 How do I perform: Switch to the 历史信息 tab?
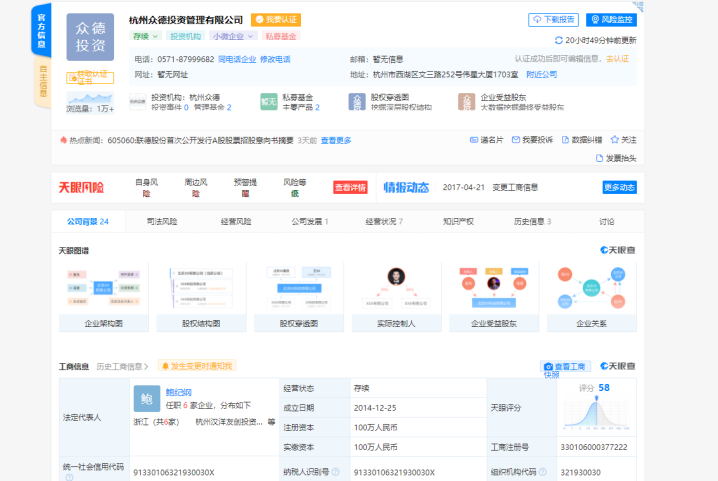[x=533, y=222]
